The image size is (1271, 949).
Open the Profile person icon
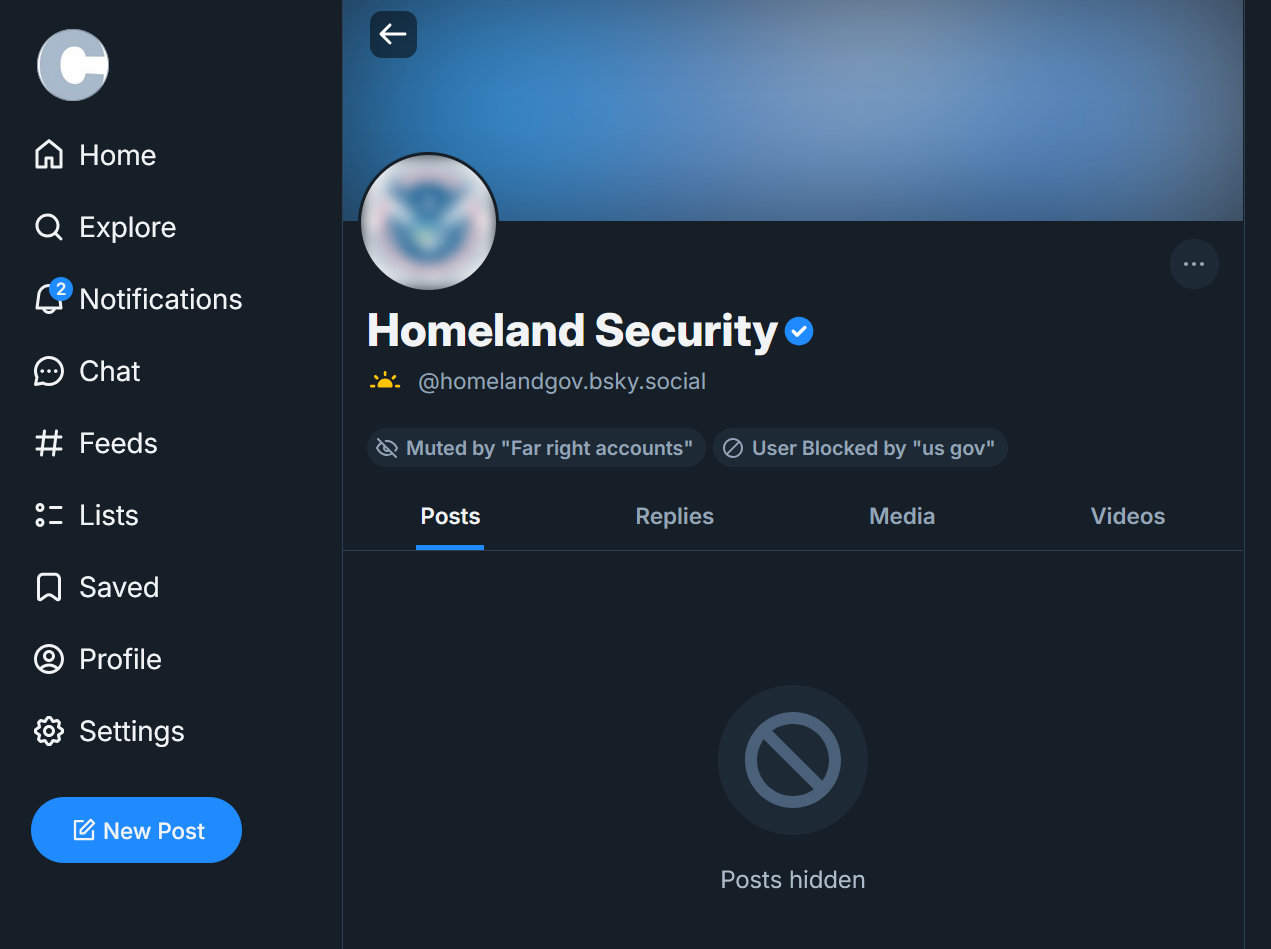(48, 659)
